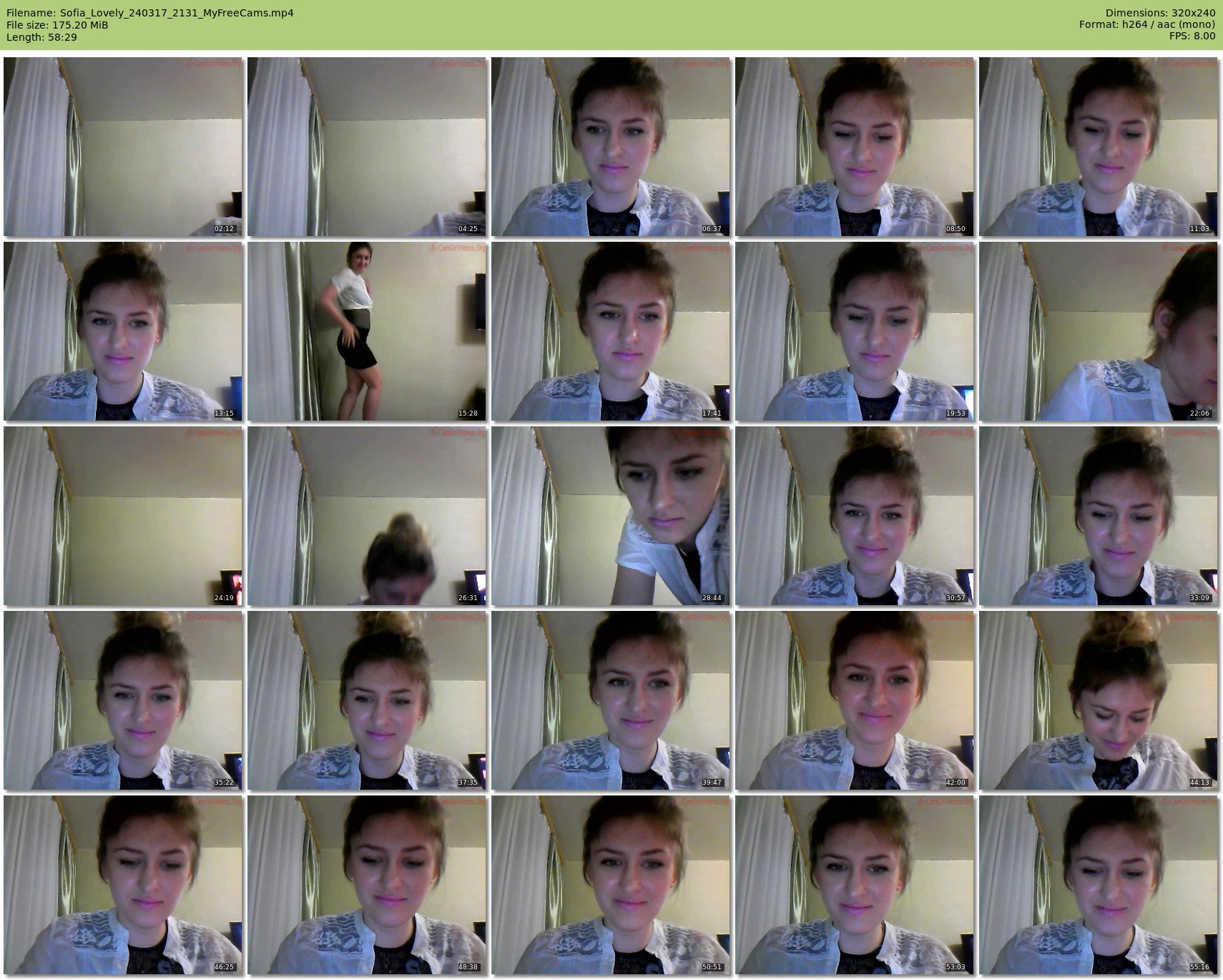The image size is (1223, 980).
Task: Select the final thumbnail at 55:16
Action: tap(1099, 885)
